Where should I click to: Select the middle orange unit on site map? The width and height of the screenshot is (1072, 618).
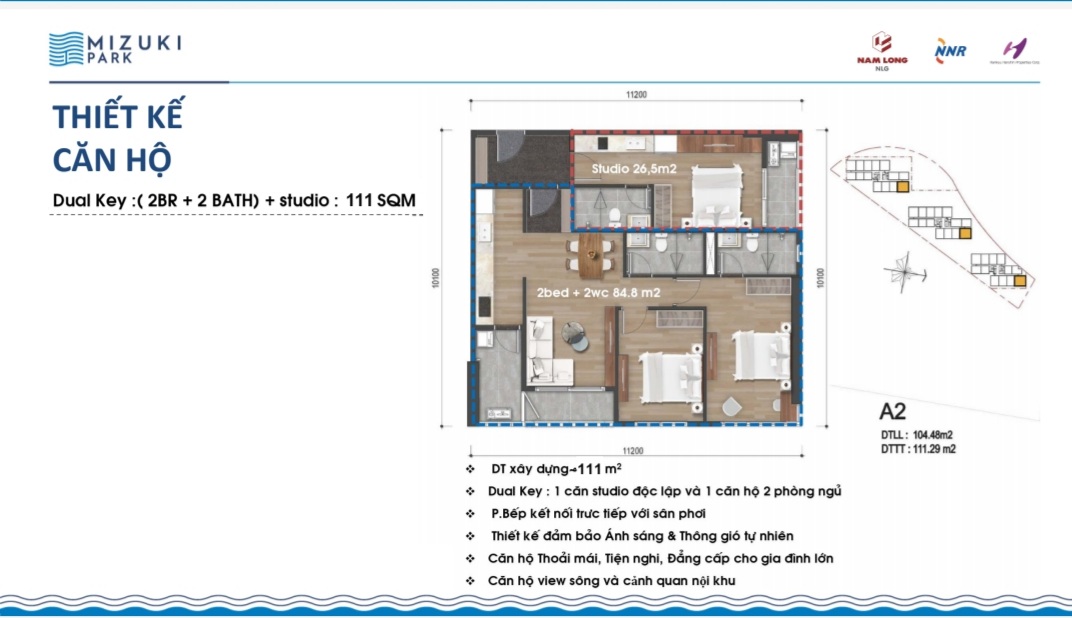pos(964,233)
